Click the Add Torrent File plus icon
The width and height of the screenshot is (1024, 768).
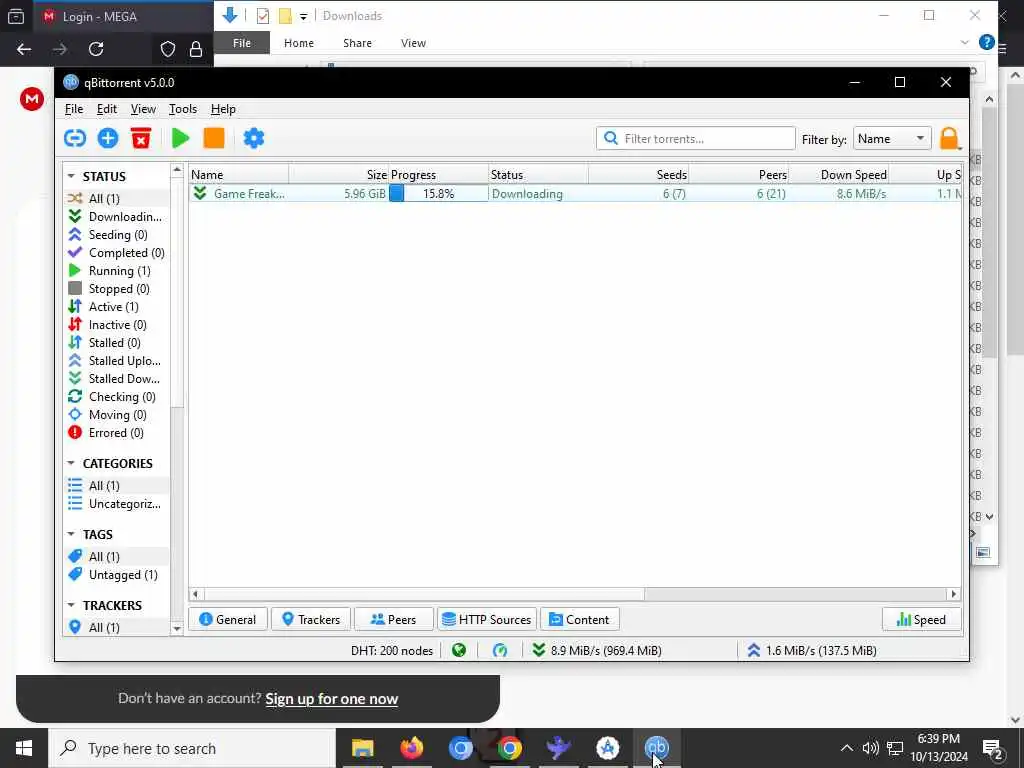(x=108, y=138)
